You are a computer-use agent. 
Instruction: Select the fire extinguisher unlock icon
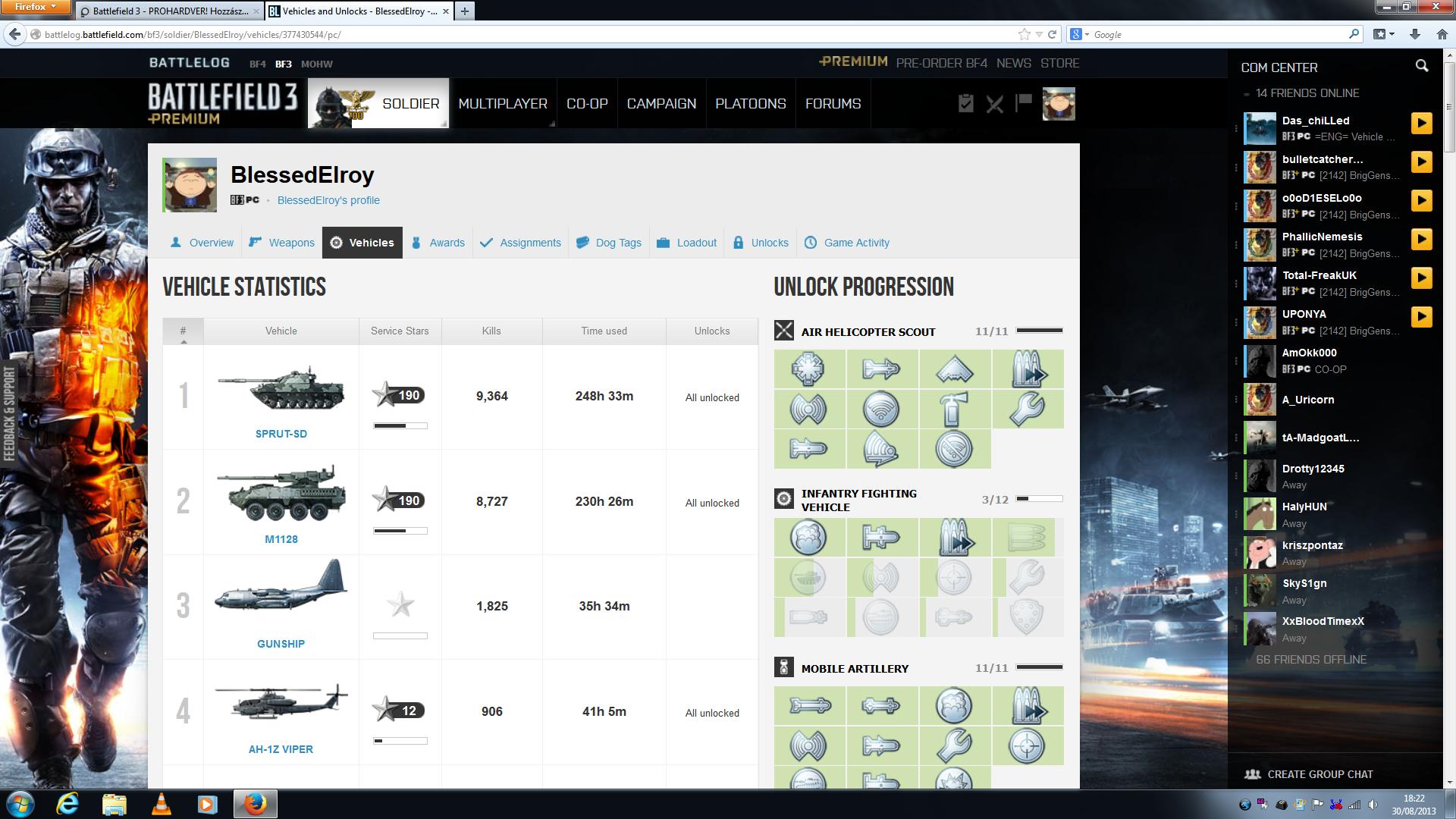[x=955, y=409]
